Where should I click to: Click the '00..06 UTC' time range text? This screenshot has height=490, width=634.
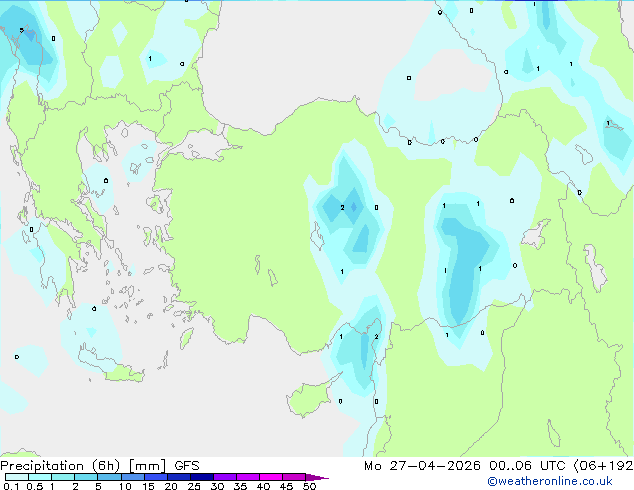(527, 466)
